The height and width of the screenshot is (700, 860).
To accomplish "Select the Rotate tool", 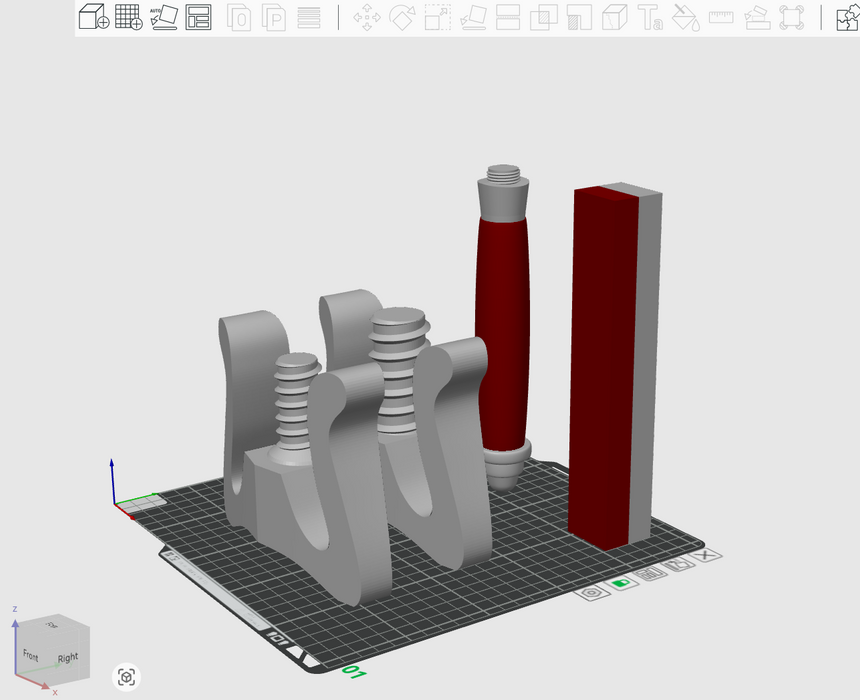I will click(x=402, y=17).
